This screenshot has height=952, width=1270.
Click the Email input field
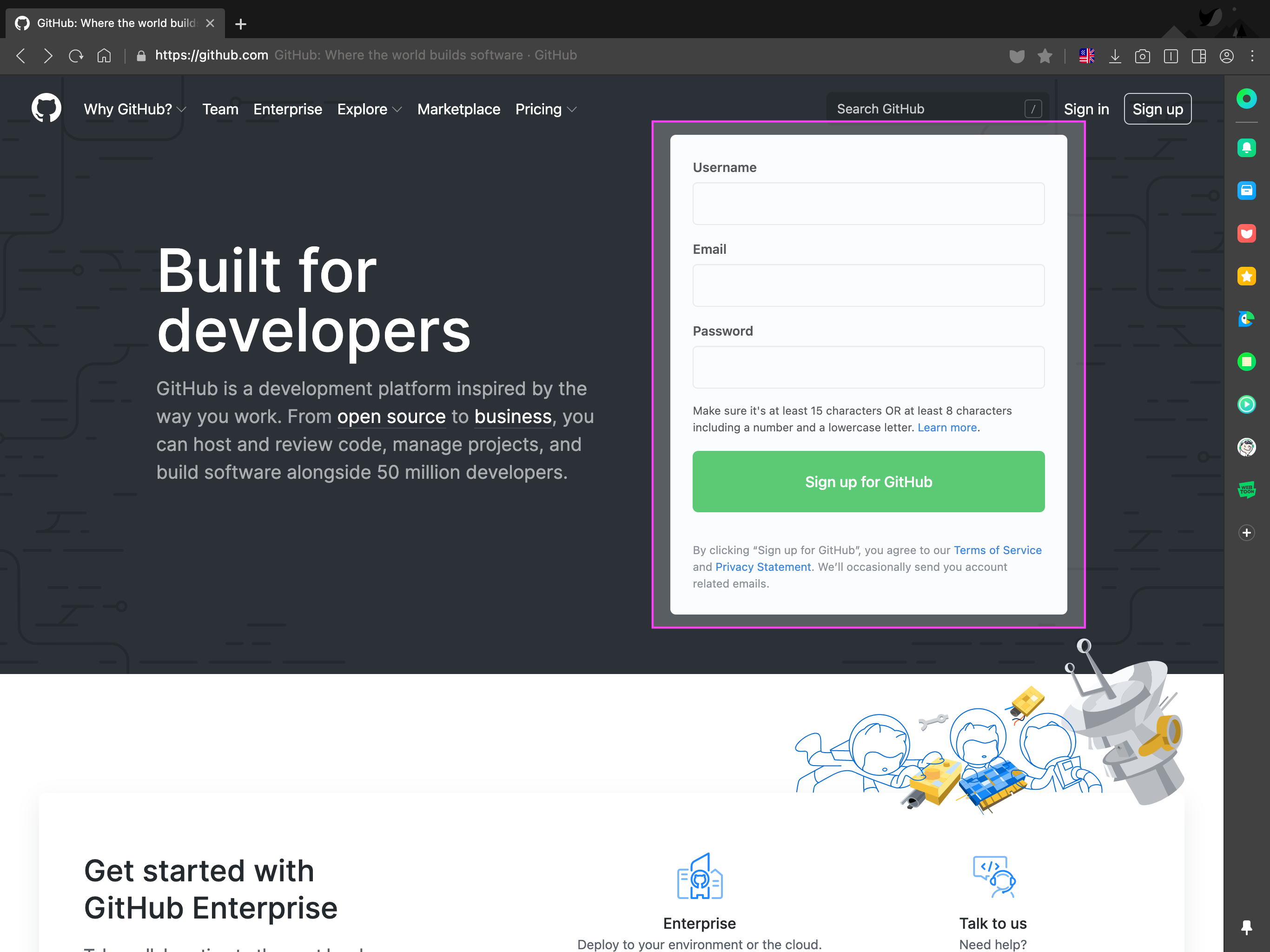868,286
